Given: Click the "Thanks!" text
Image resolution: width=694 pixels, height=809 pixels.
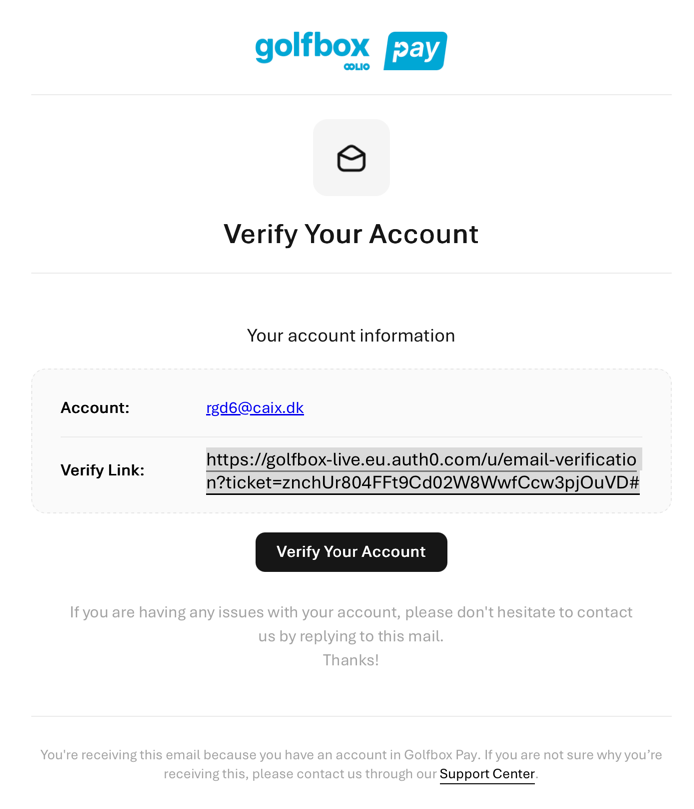Looking at the screenshot, I should (351, 660).
